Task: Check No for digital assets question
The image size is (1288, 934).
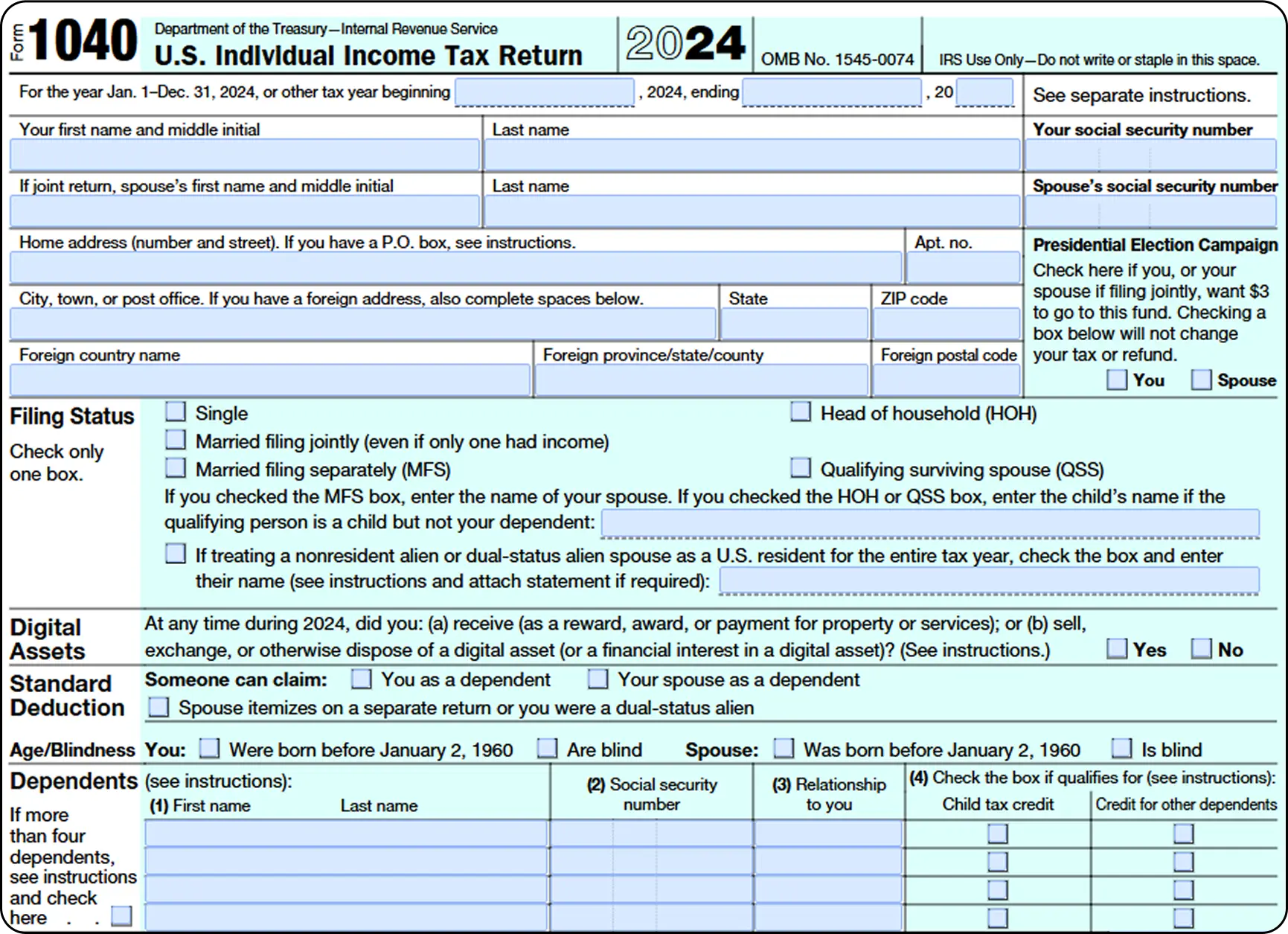Action: [1200, 647]
